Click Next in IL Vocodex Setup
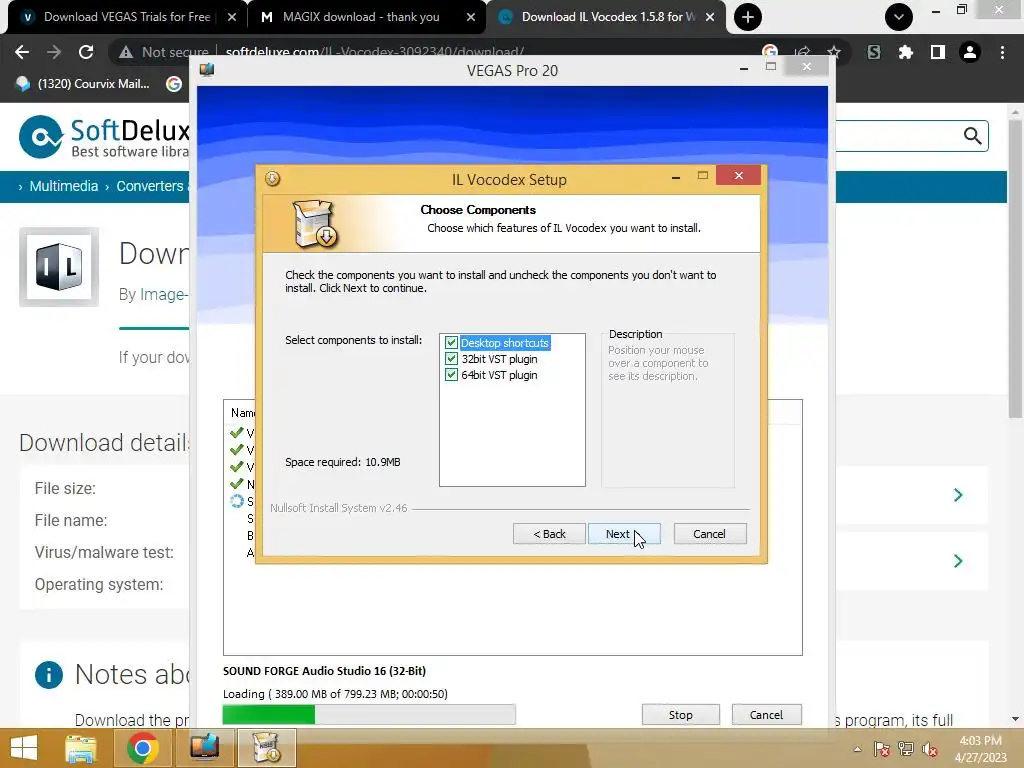1024x768 pixels. click(x=624, y=534)
